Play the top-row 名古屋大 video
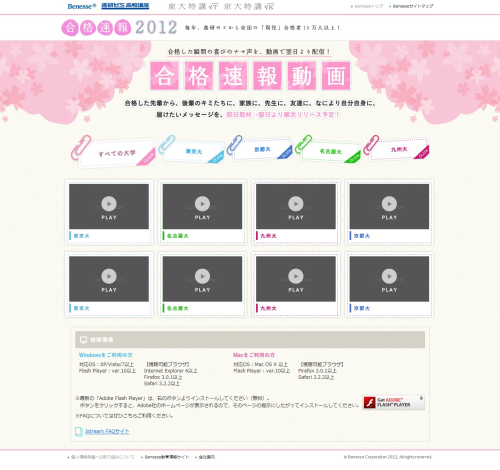Viewport: 500px width, 470px height. click(x=202, y=206)
